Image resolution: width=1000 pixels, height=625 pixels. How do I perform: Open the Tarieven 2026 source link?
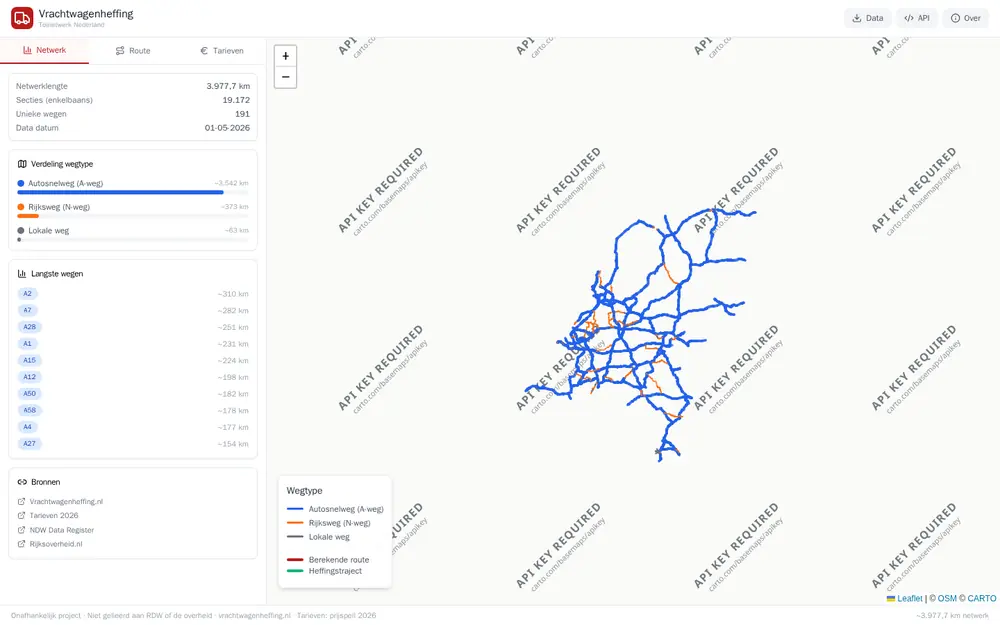[x=54, y=516]
